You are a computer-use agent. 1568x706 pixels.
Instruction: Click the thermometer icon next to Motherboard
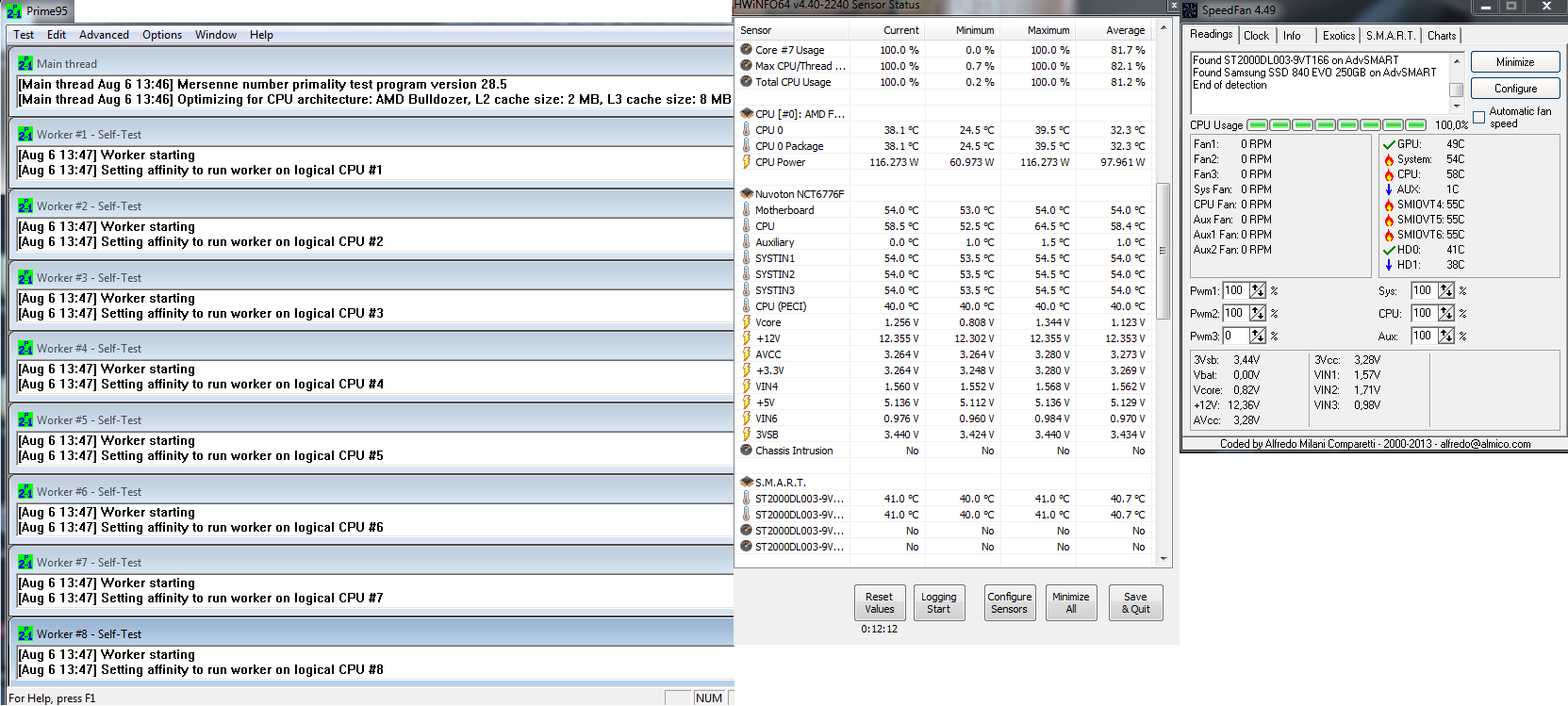point(746,210)
